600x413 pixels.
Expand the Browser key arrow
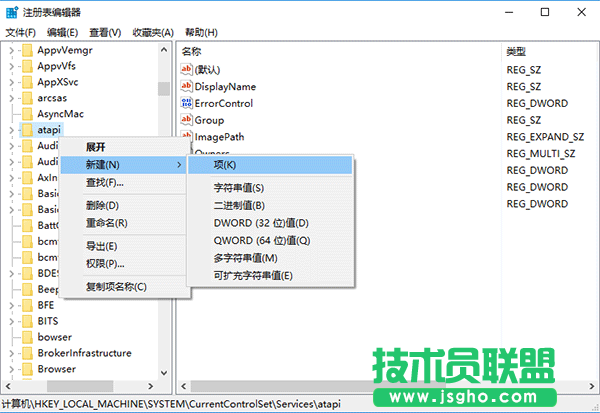(11, 369)
